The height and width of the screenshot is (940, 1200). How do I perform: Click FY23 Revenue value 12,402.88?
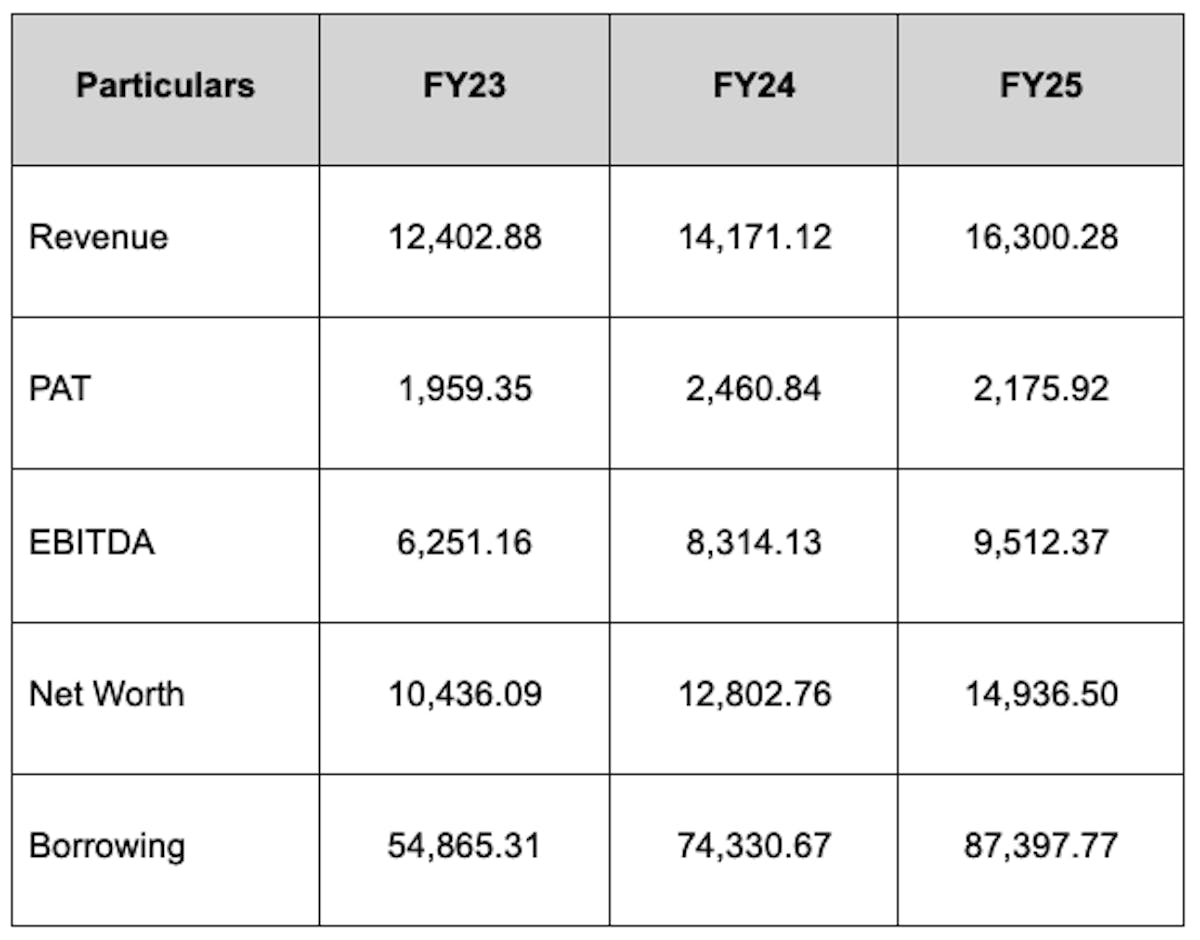coord(465,238)
